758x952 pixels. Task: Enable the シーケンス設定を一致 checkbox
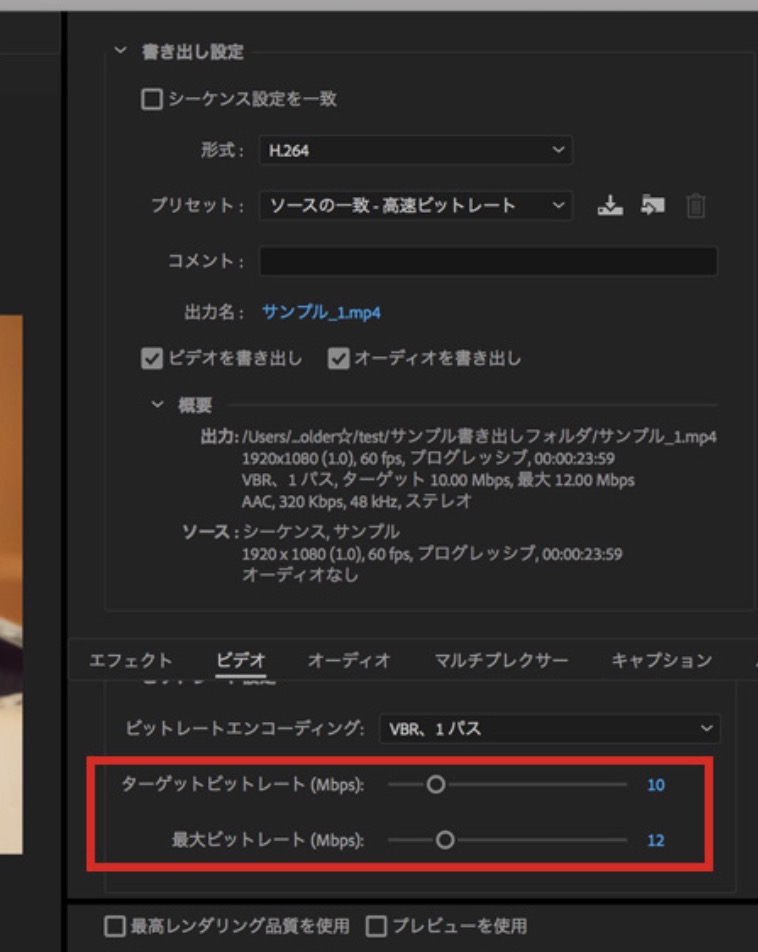pos(152,99)
